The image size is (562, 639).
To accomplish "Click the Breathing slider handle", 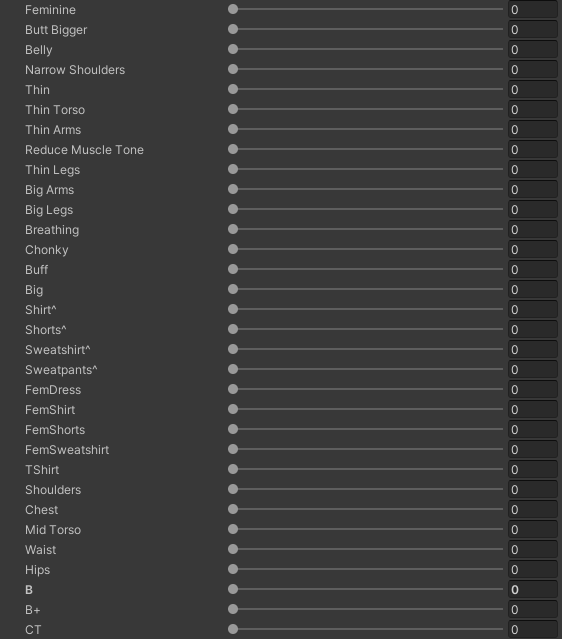I will point(233,229).
